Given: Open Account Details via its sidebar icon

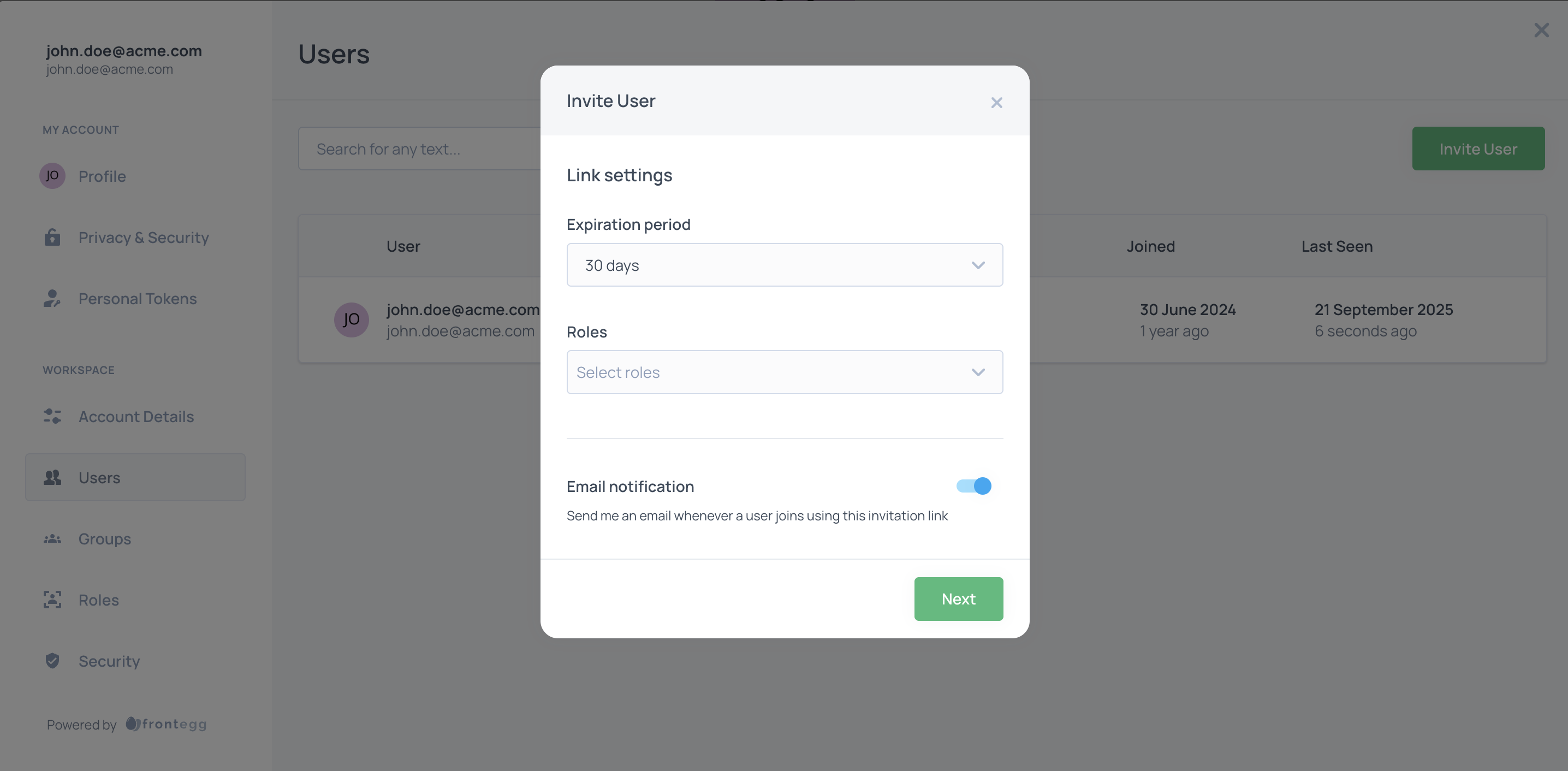Looking at the screenshot, I should 52,417.
